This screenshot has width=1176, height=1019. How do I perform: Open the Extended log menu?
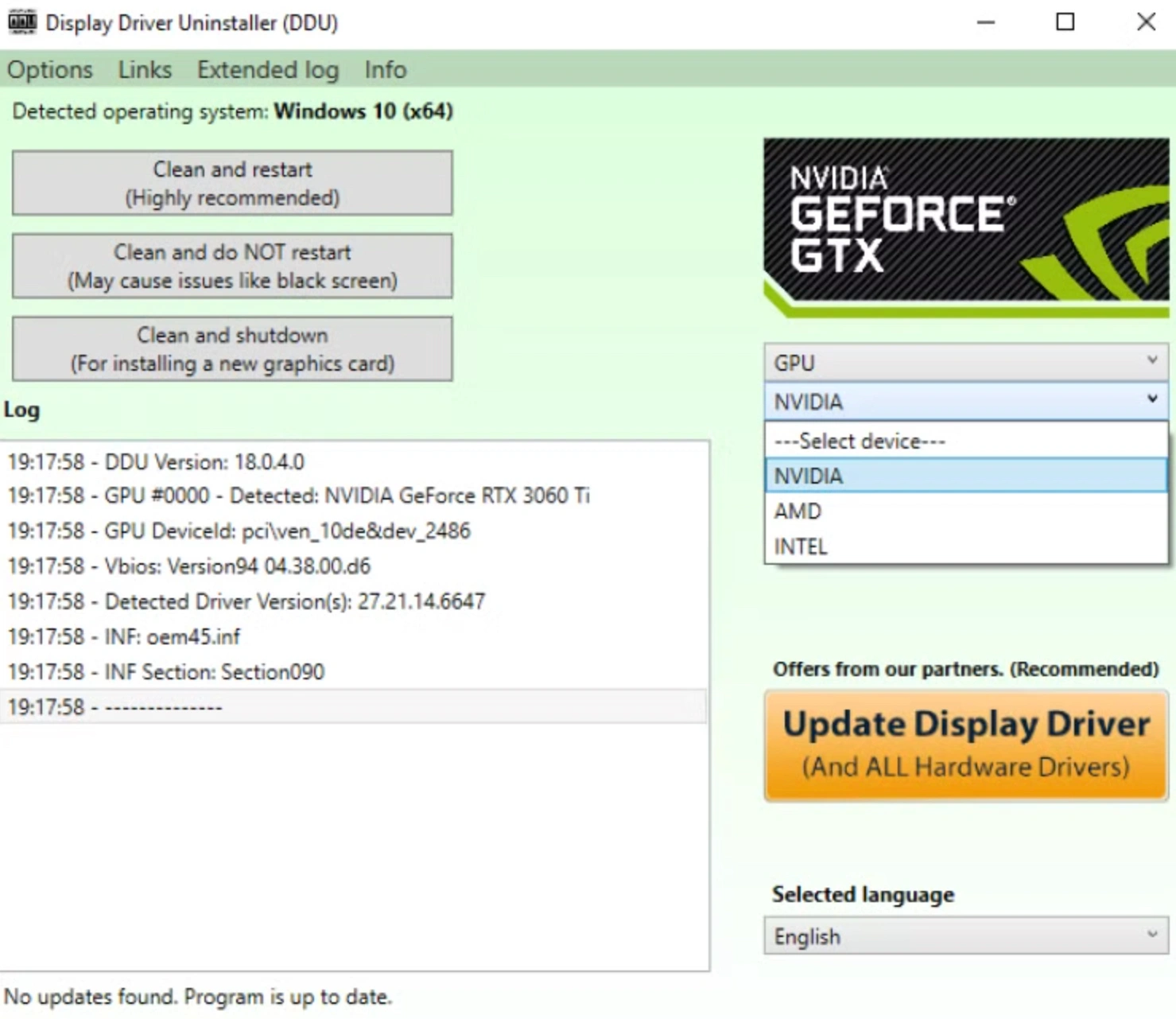pyautogui.click(x=268, y=70)
